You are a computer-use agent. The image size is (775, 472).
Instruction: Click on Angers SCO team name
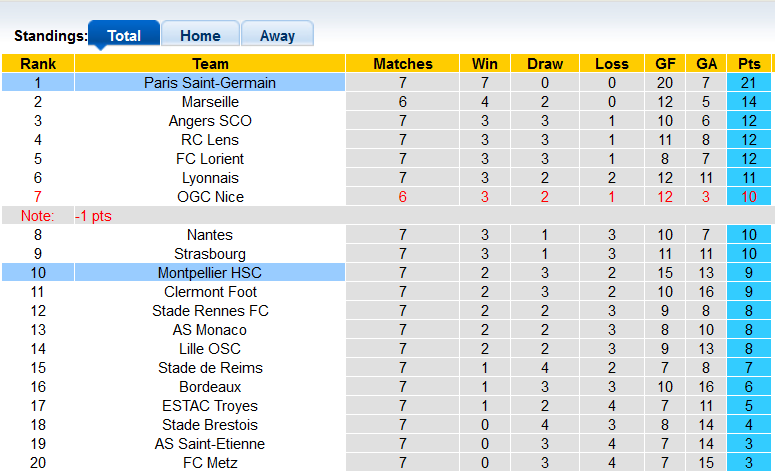[x=210, y=121]
